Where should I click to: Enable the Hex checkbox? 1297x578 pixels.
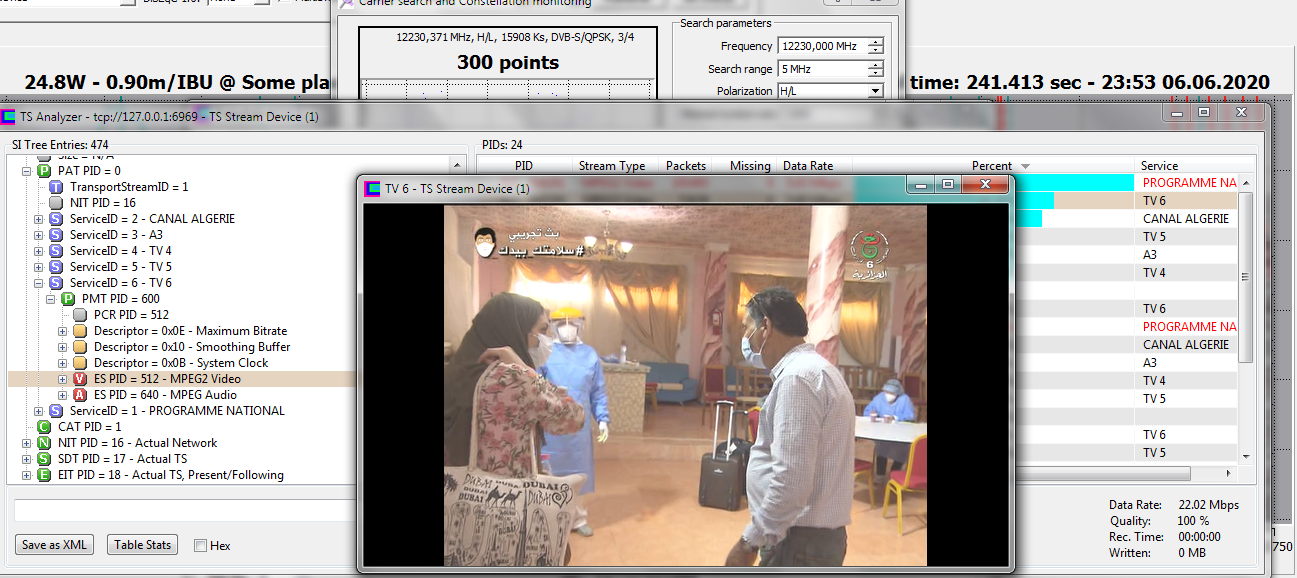tap(200, 546)
